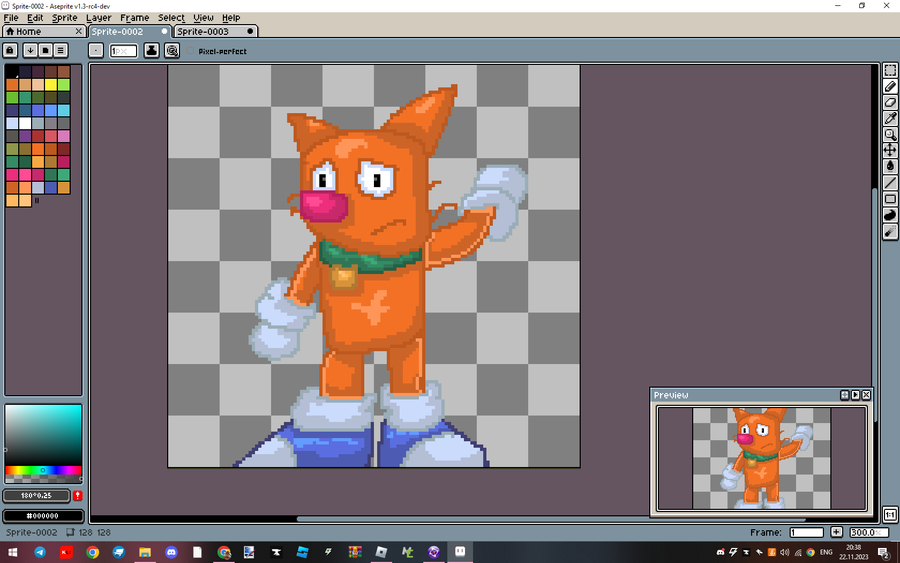Click the Sprite-0002 status bar text

point(32,532)
